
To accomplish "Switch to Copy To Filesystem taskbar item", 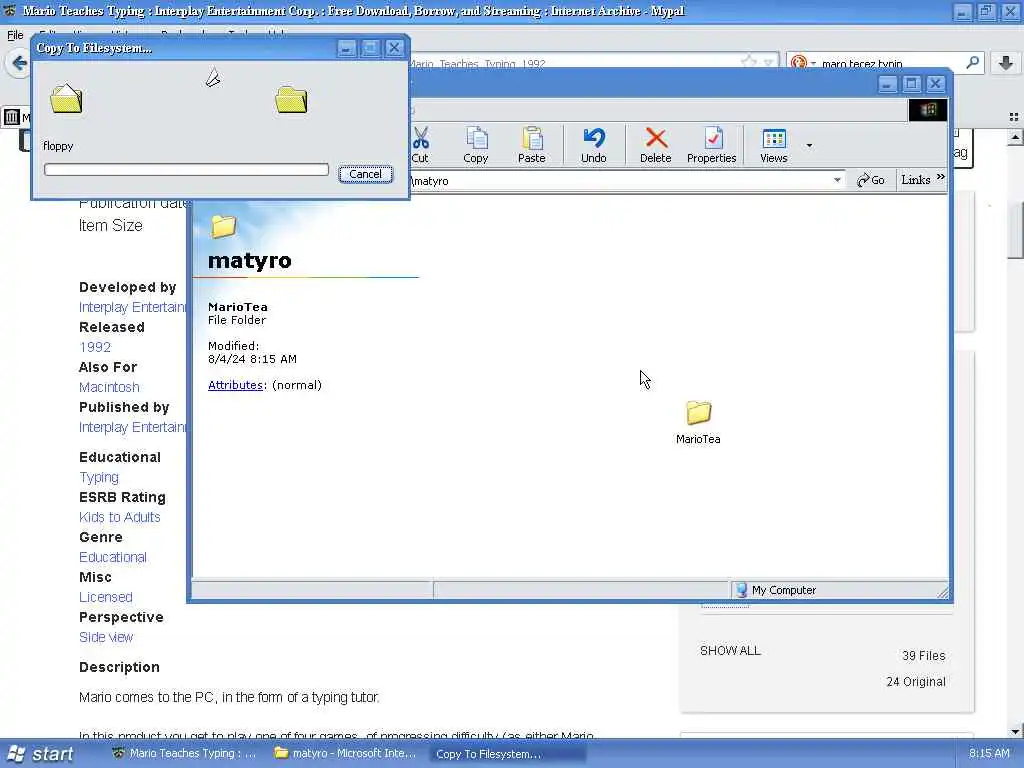I will [507, 754].
